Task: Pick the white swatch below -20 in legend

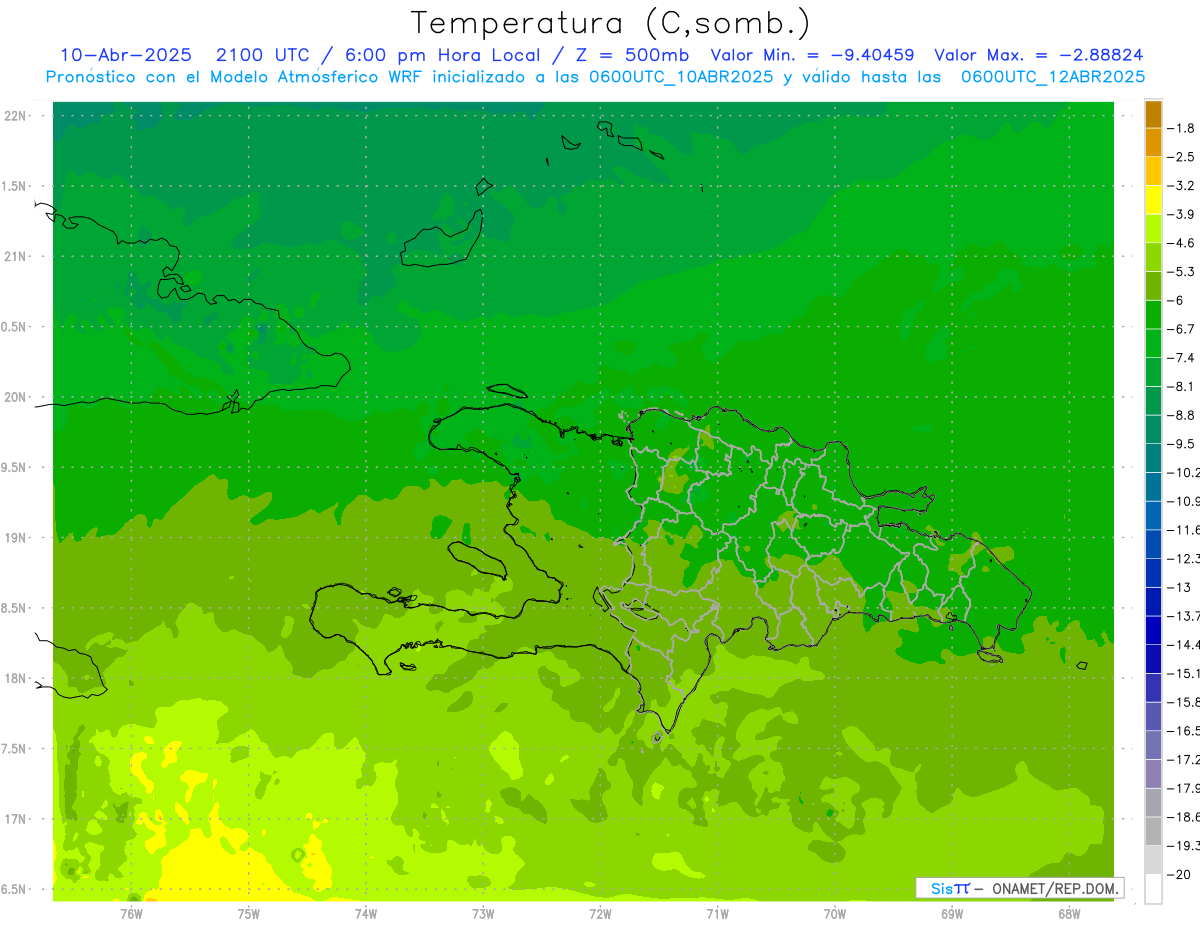Action: pos(1154,889)
